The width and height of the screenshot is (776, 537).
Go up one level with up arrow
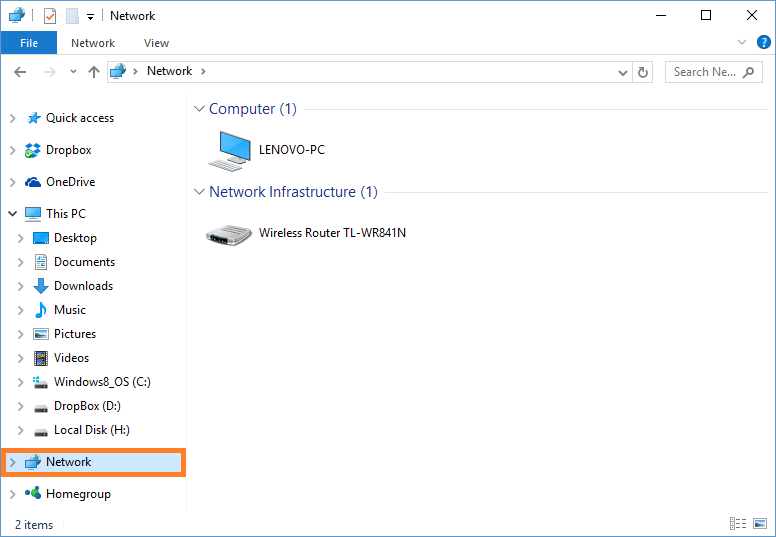[x=94, y=72]
